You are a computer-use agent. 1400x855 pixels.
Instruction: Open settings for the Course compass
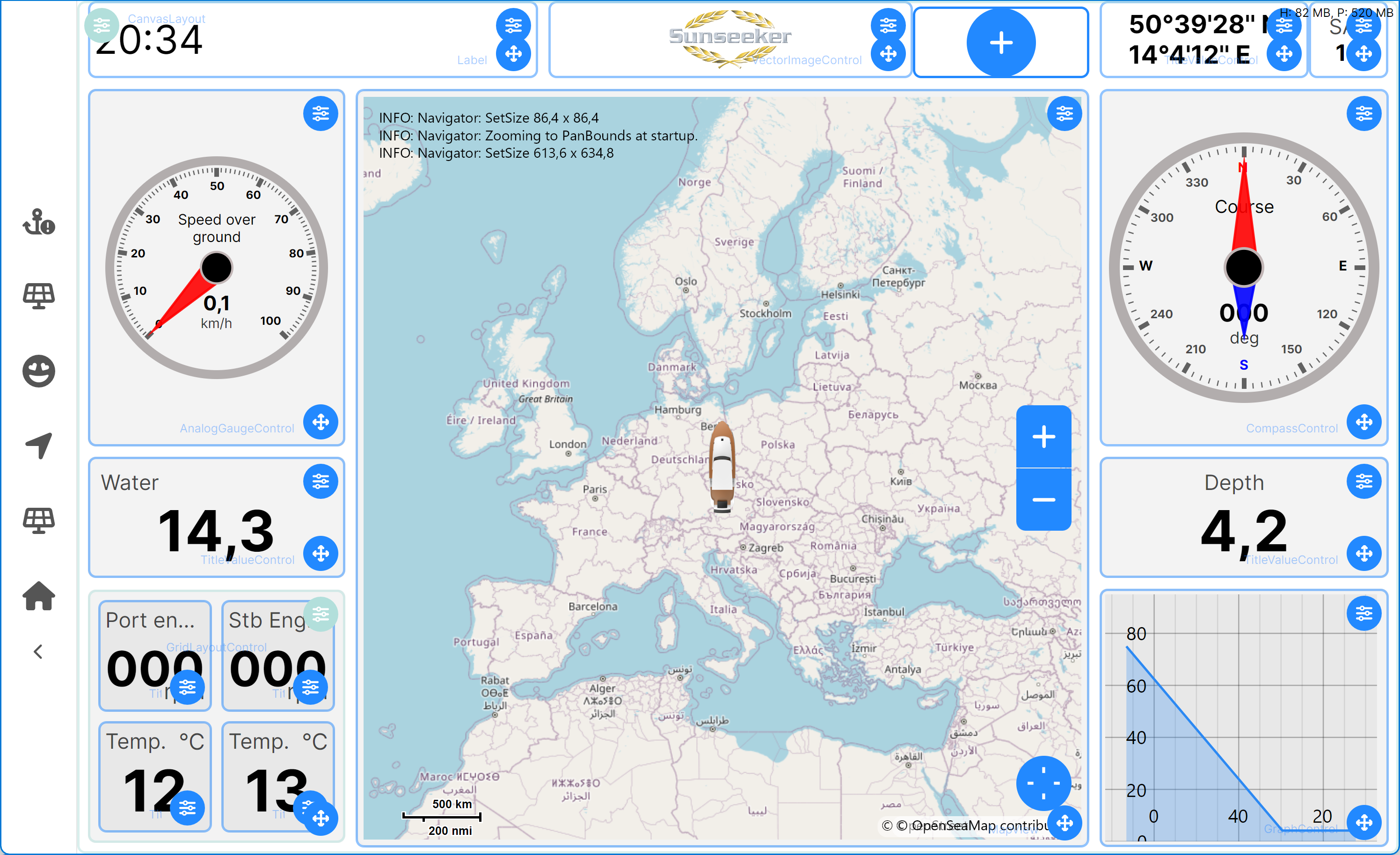(x=1364, y=114)
